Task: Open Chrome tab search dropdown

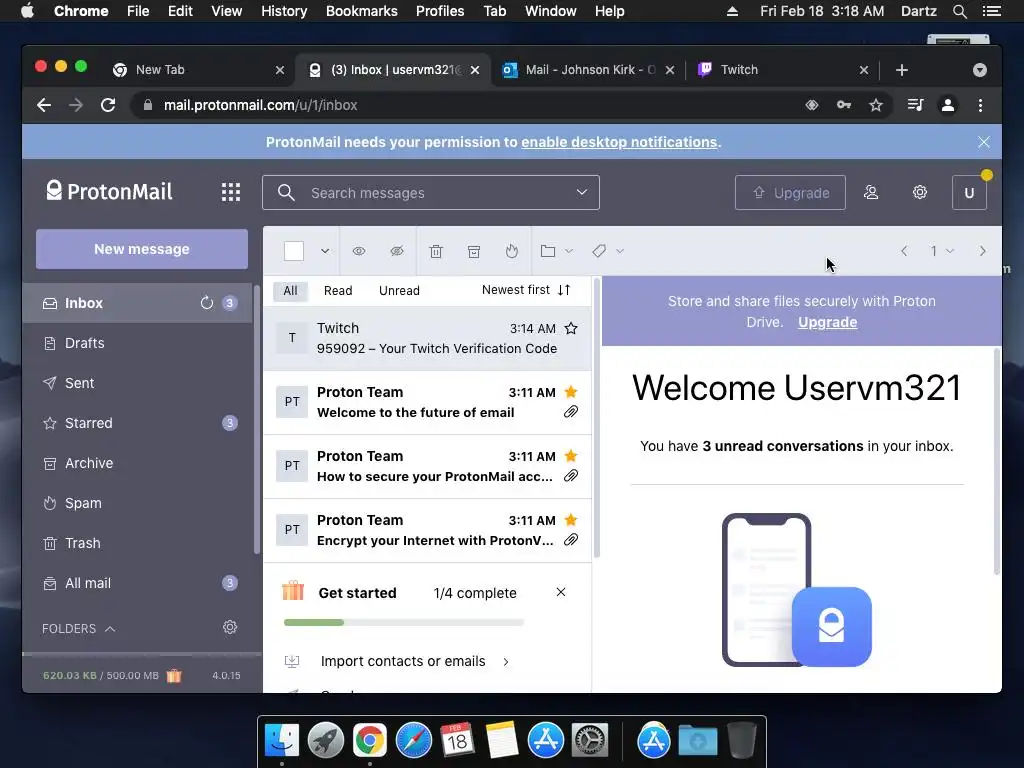Action: tap(980, 70)
